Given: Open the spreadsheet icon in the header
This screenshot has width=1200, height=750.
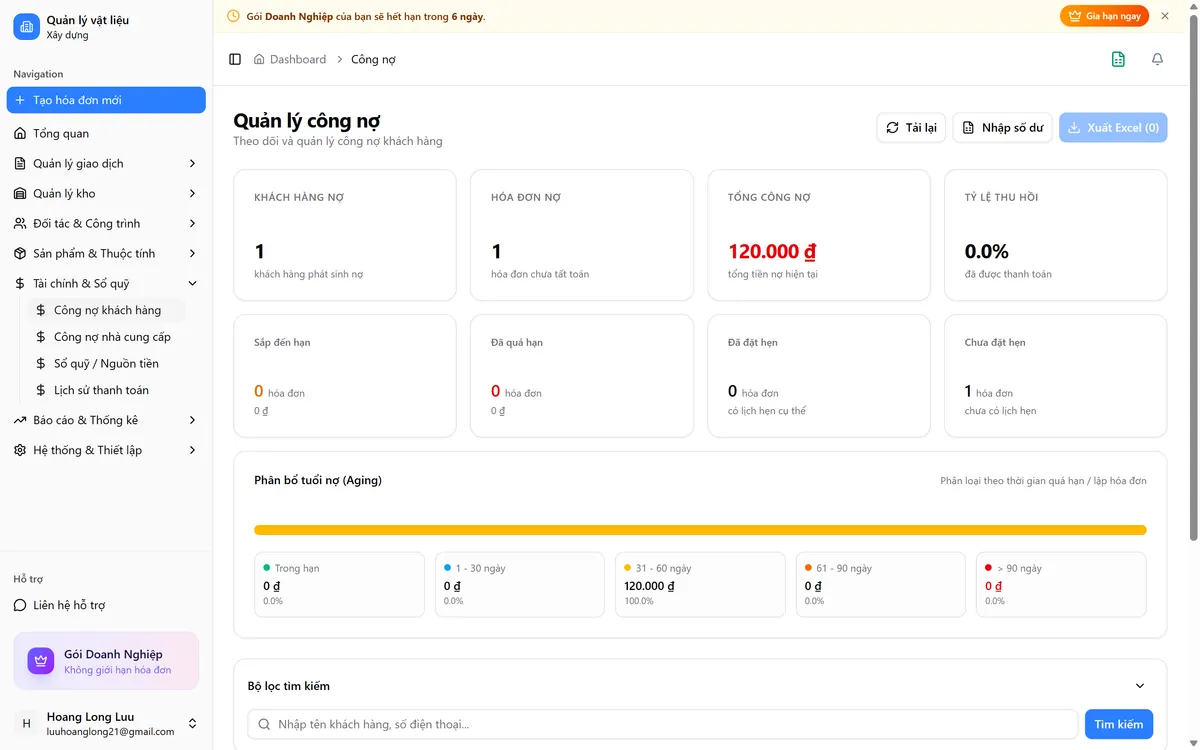Looking at the screenshot, I should pyautogui.click(x=1118, y=59).
